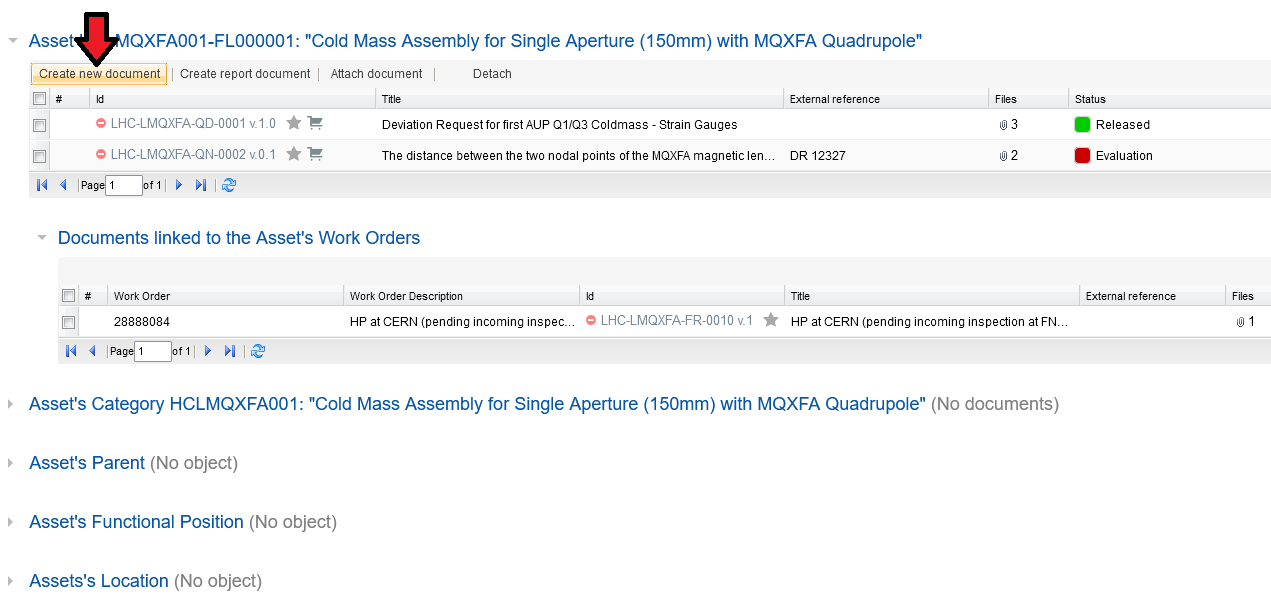Go to first page of asset documents
This screenshot has width=1271, height=610.
(42, 185)
